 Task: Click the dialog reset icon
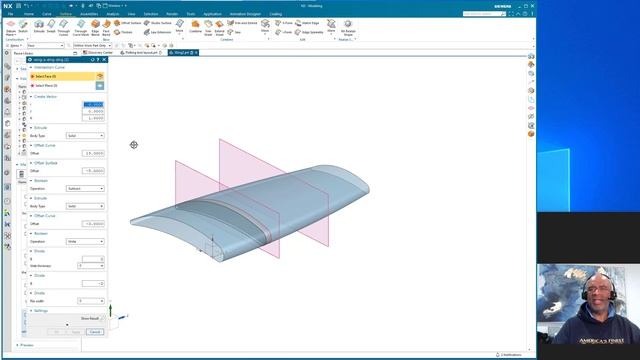pos(92,60)
